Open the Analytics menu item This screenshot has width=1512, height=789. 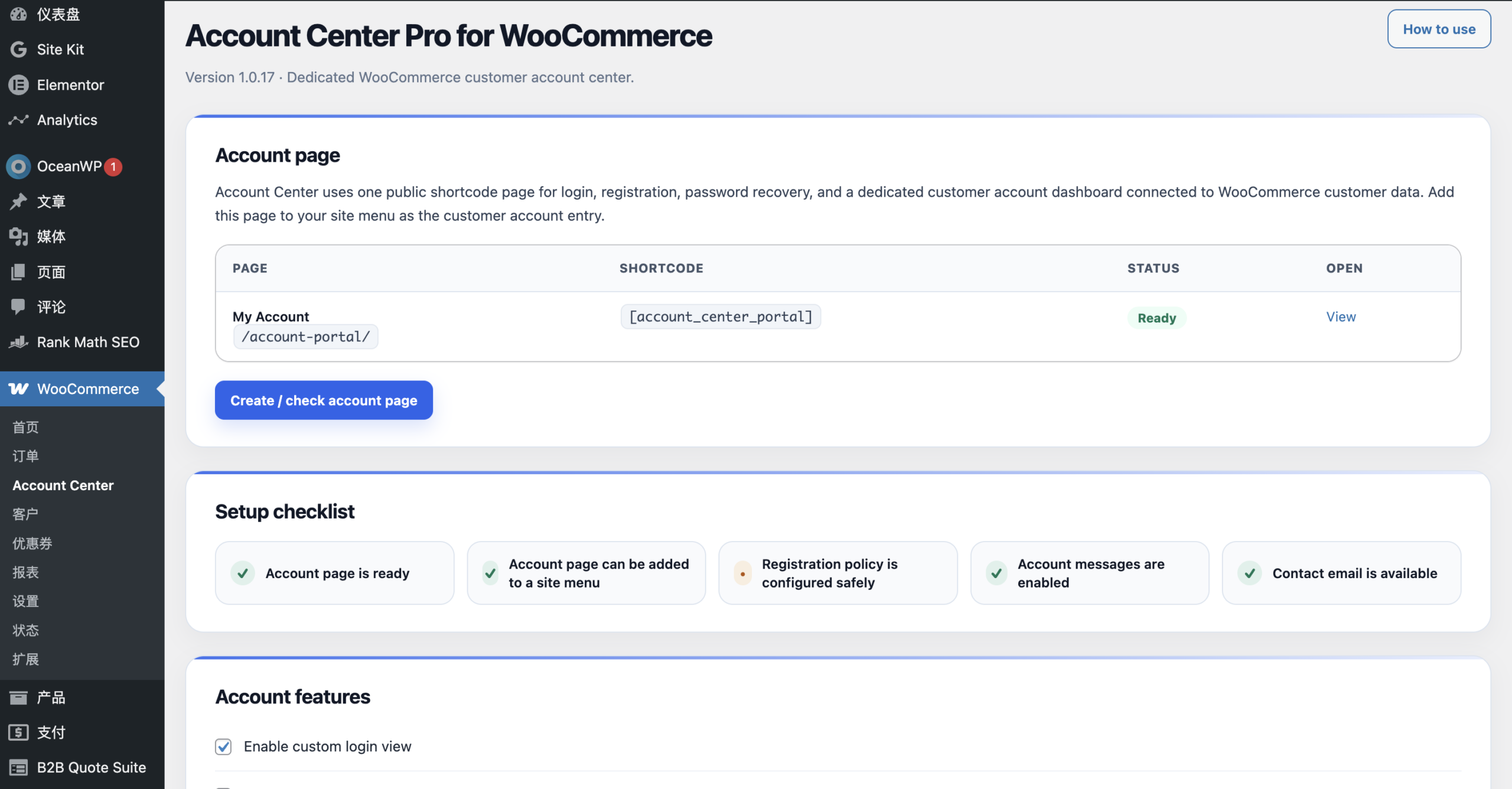[x=82, y=120]
